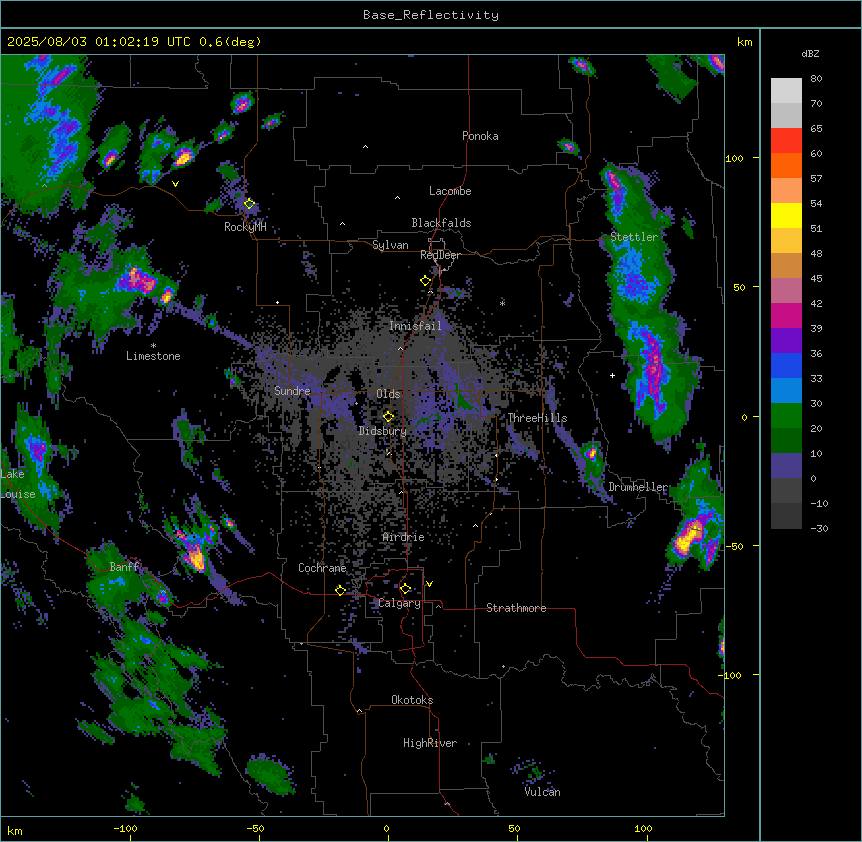Click the yellow diamond marker above RockyMH

click(x=249, y=204)
